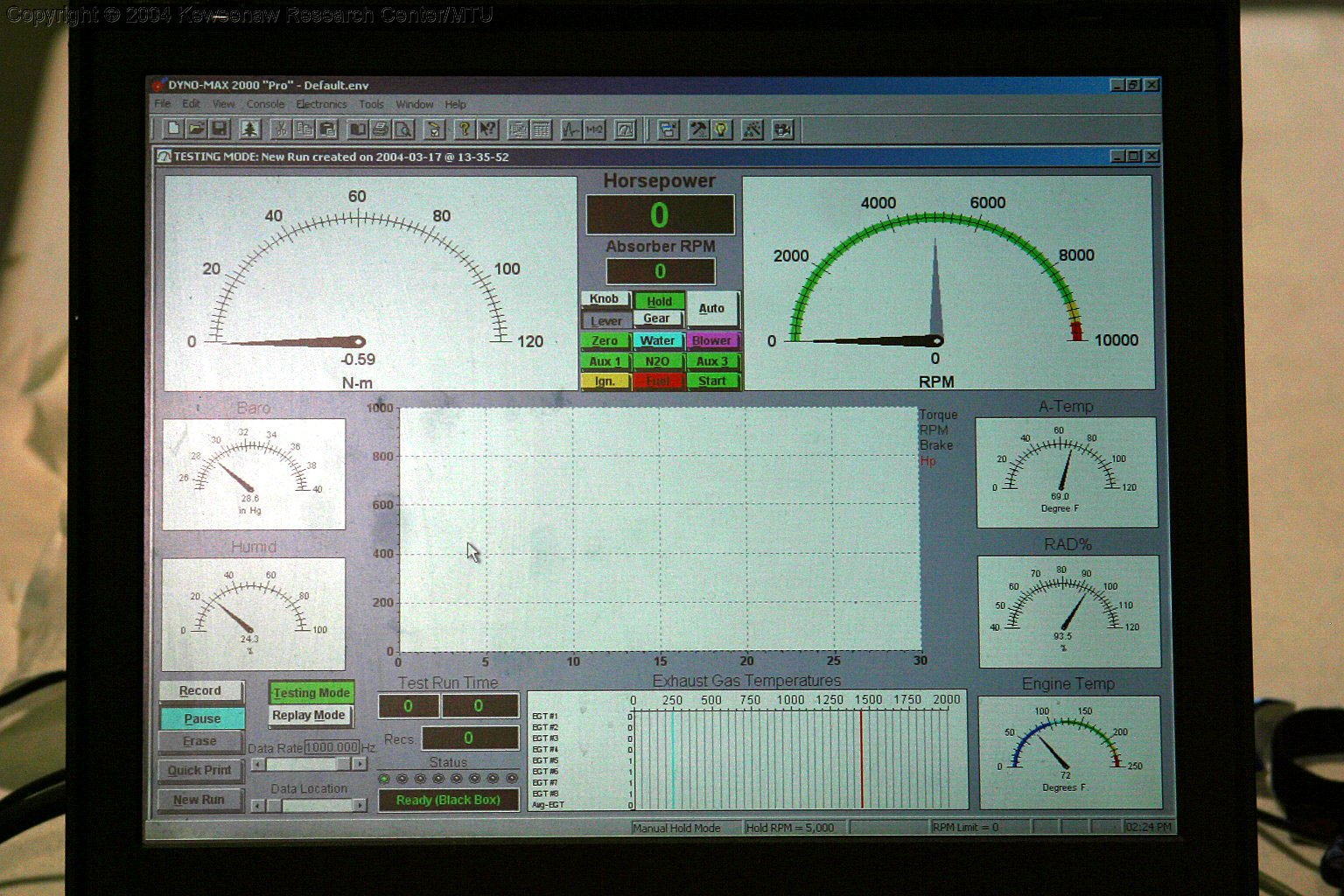Viewport: 1344px width, 896px height.
Task: Open the Console menu
Action: tap(265, 104)
